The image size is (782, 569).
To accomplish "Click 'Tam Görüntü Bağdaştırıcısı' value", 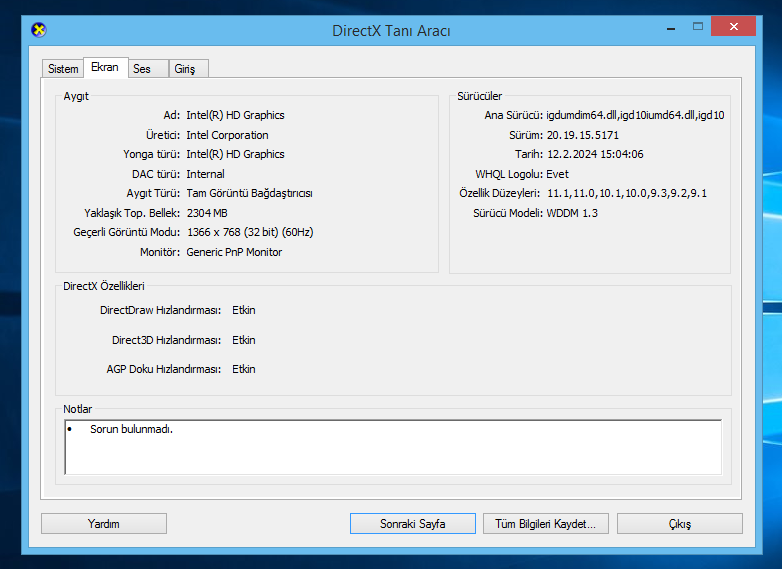I will (249, 193).
